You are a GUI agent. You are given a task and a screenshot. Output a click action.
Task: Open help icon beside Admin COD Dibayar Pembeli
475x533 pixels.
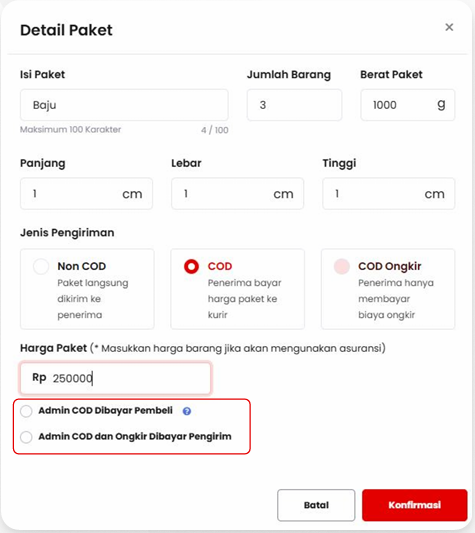(187, 411)
